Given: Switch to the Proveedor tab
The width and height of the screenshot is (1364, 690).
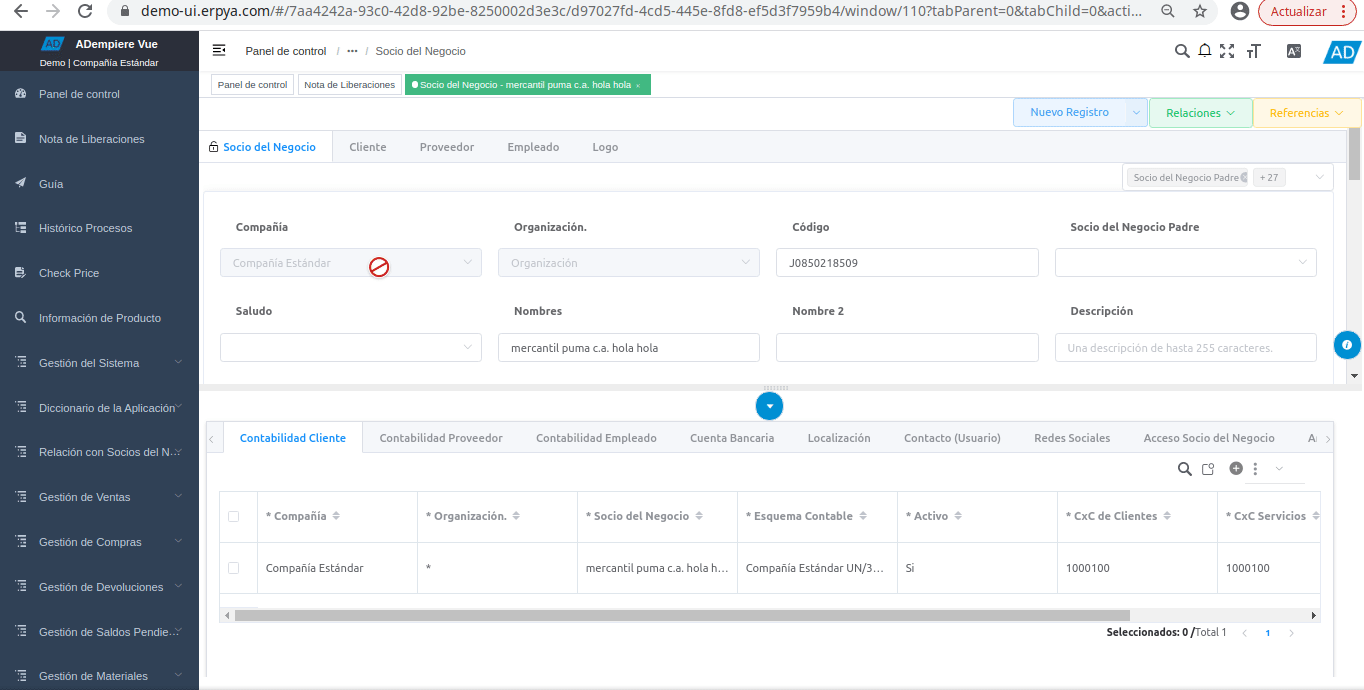Looking at the screenshot, I should (447, 147).
